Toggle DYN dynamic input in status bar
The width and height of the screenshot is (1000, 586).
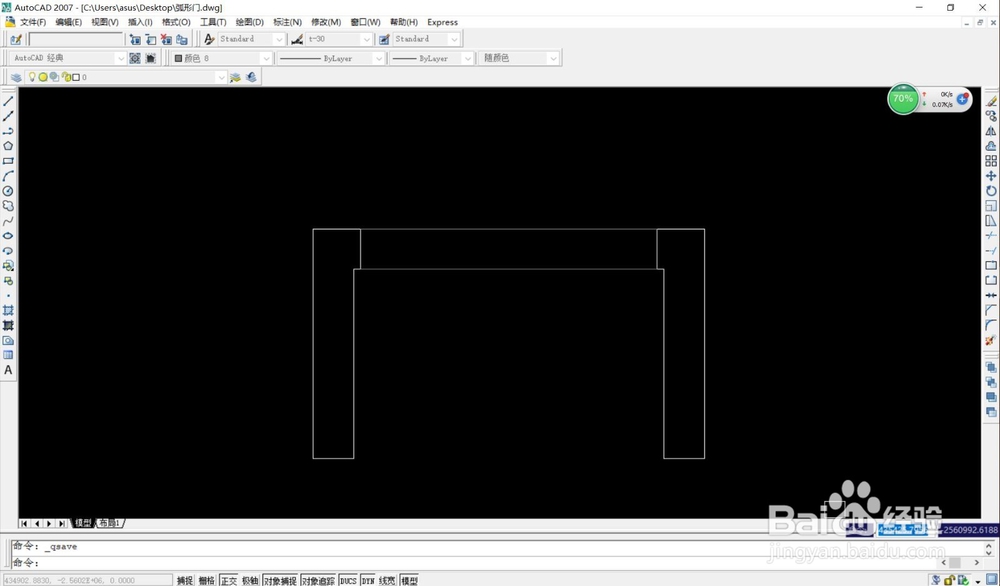point(368,580)
